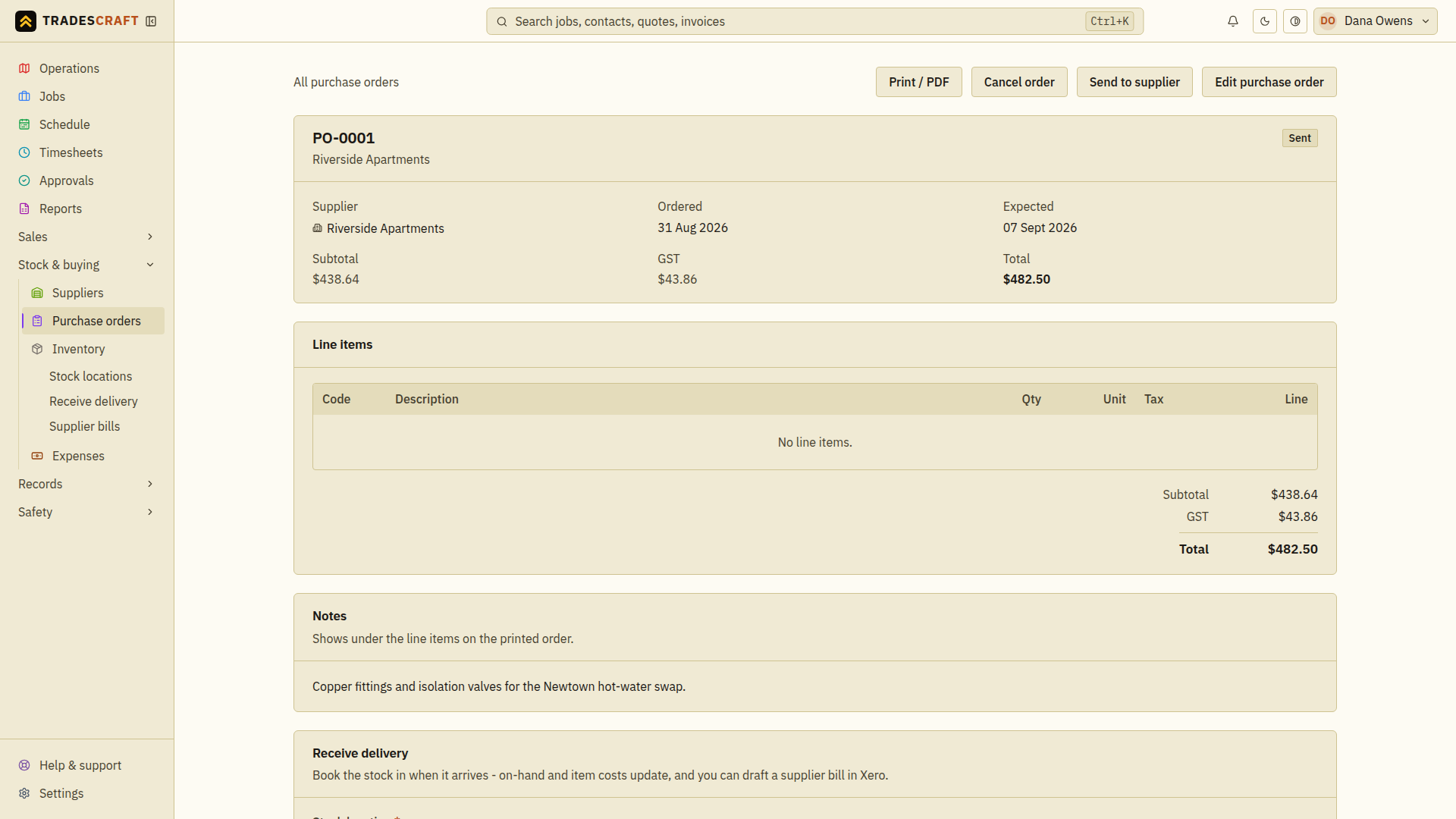Open the notifications bell
1456x819 pixels.
click(x=1233, y=21)
